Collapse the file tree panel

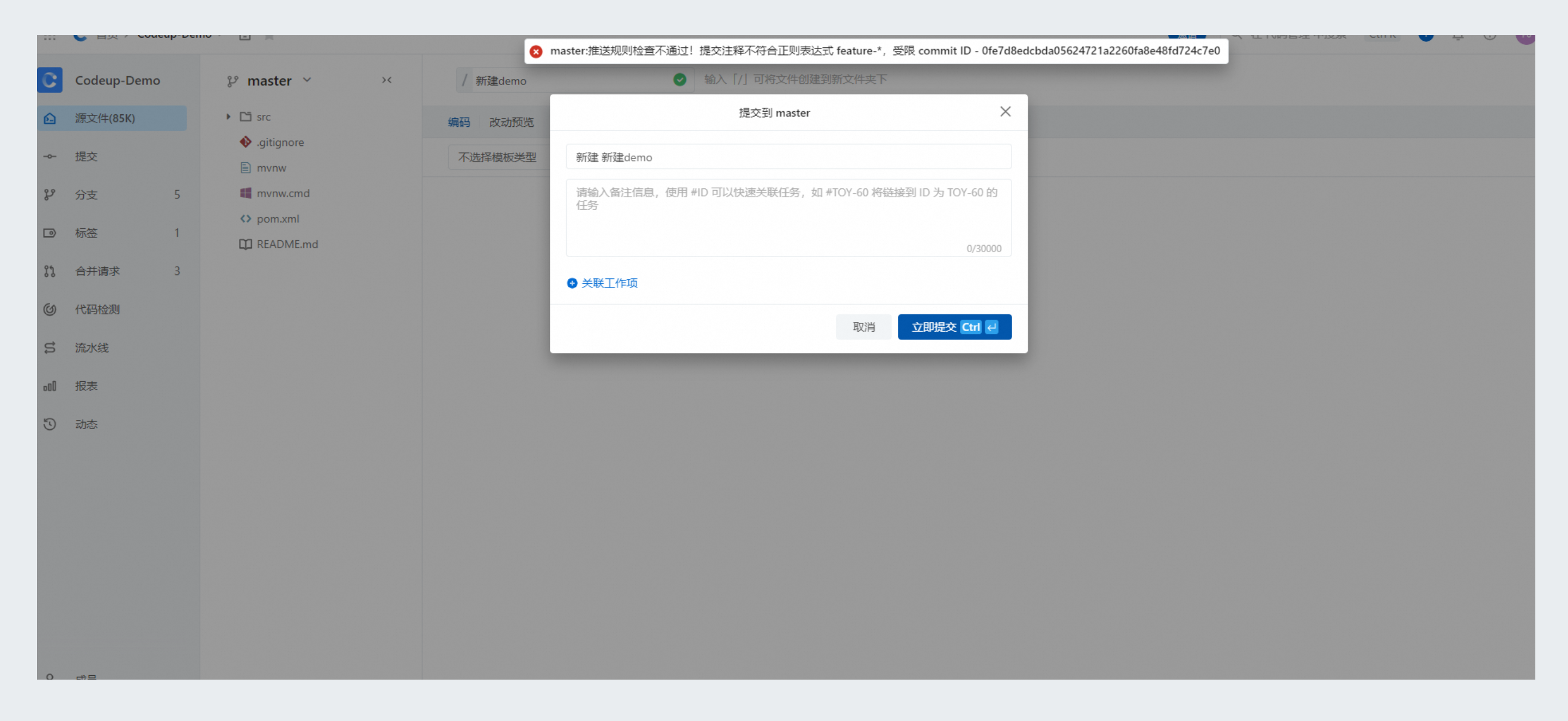click(387, 81)
